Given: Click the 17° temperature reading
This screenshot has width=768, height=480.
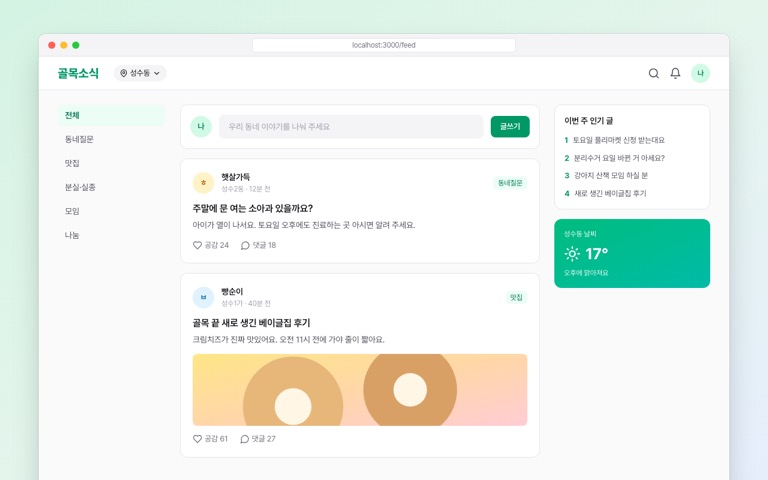Looking at the screenshot, I should click(597, 254).
